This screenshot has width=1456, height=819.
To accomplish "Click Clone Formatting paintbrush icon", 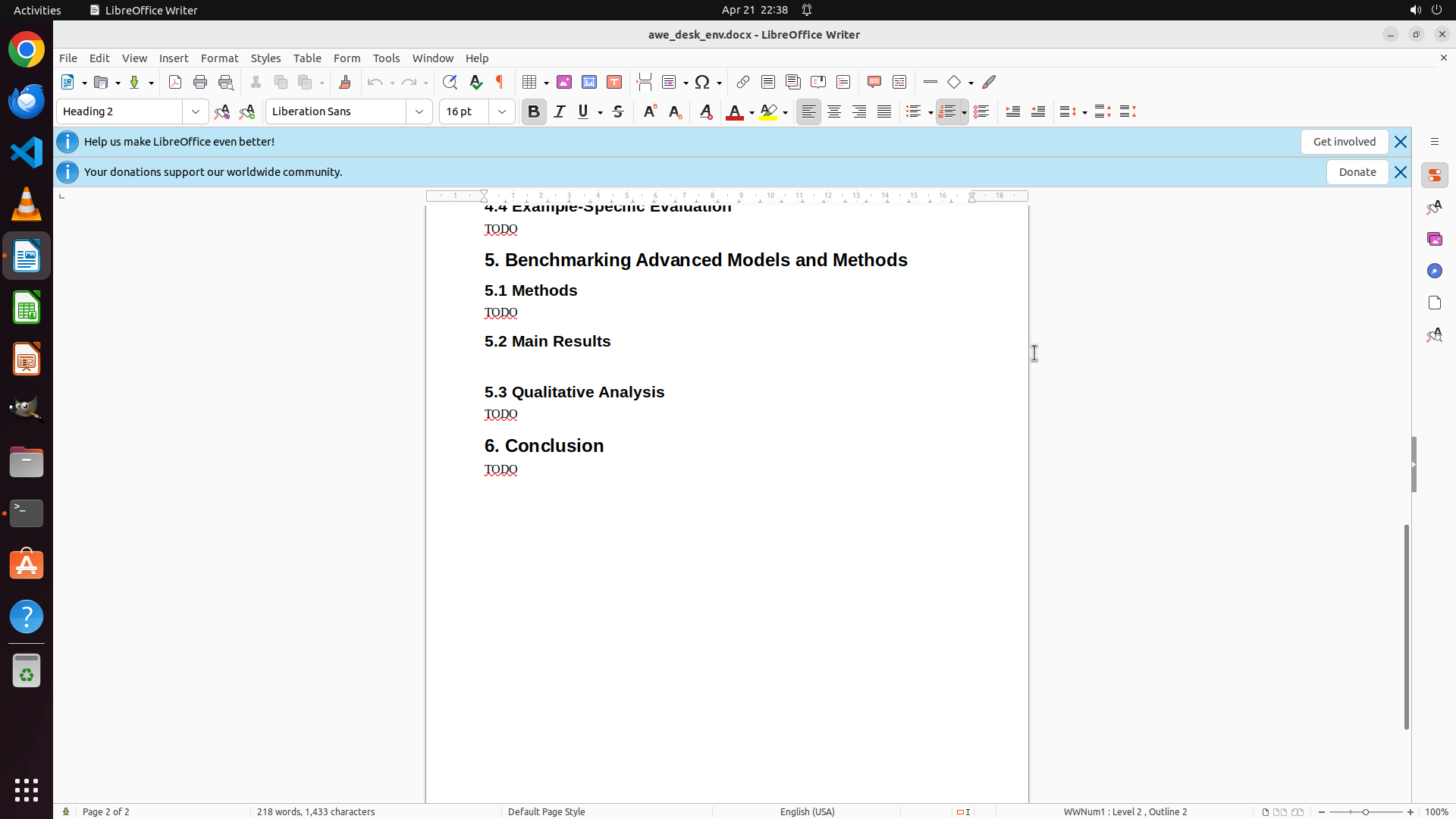I will [x=345, y=82].
